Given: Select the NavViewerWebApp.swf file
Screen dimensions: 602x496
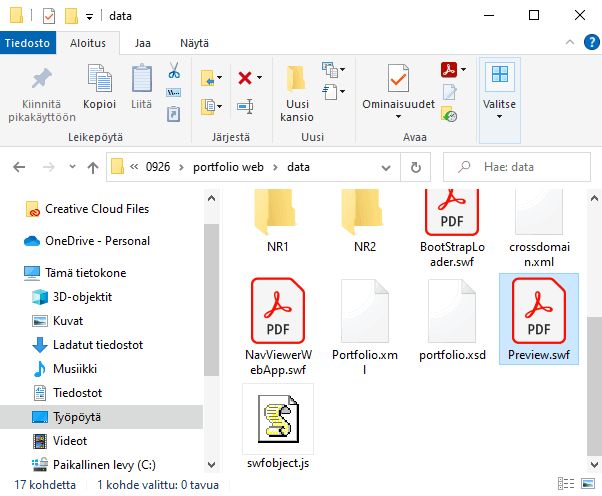Looking at the screenshot, I should [x=278, y=326].
